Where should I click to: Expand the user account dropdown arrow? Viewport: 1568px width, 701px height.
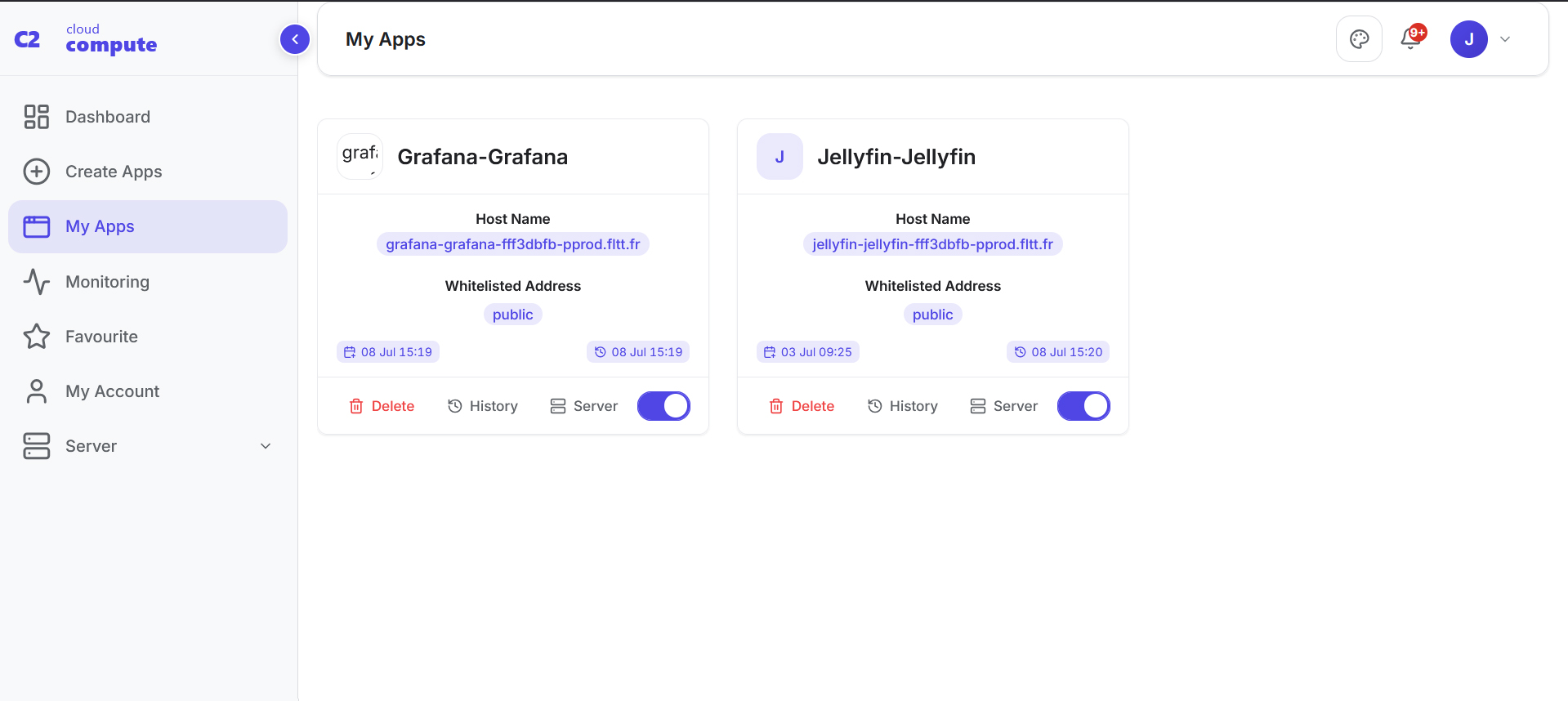1505,39
